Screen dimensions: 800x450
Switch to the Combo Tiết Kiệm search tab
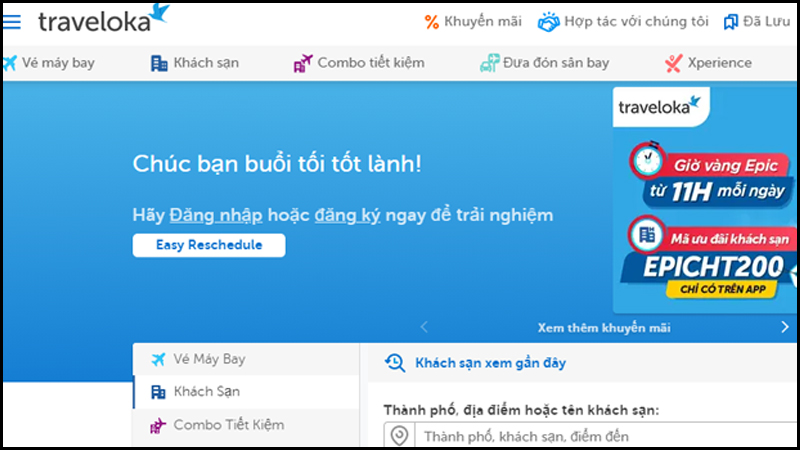(x=246, y=425)
